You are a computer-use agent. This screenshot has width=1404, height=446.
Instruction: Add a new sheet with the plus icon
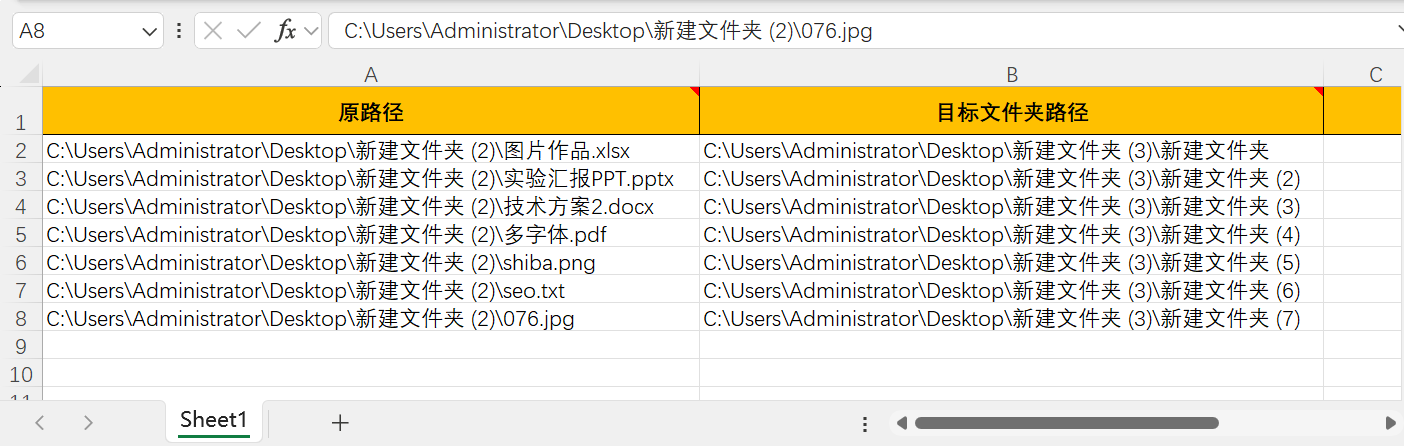click(x=340, y=423)
